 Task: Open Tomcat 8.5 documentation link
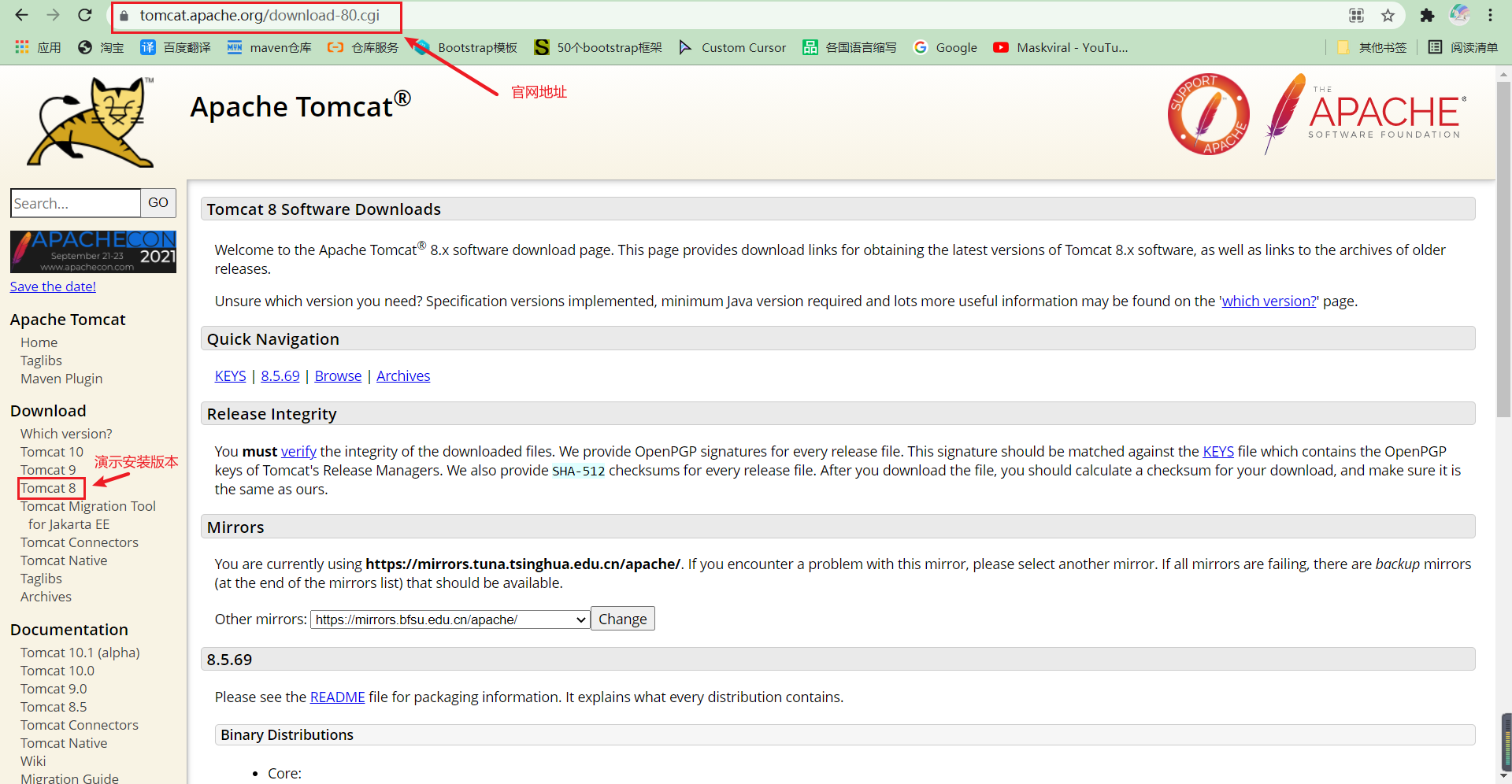point(54,707)
